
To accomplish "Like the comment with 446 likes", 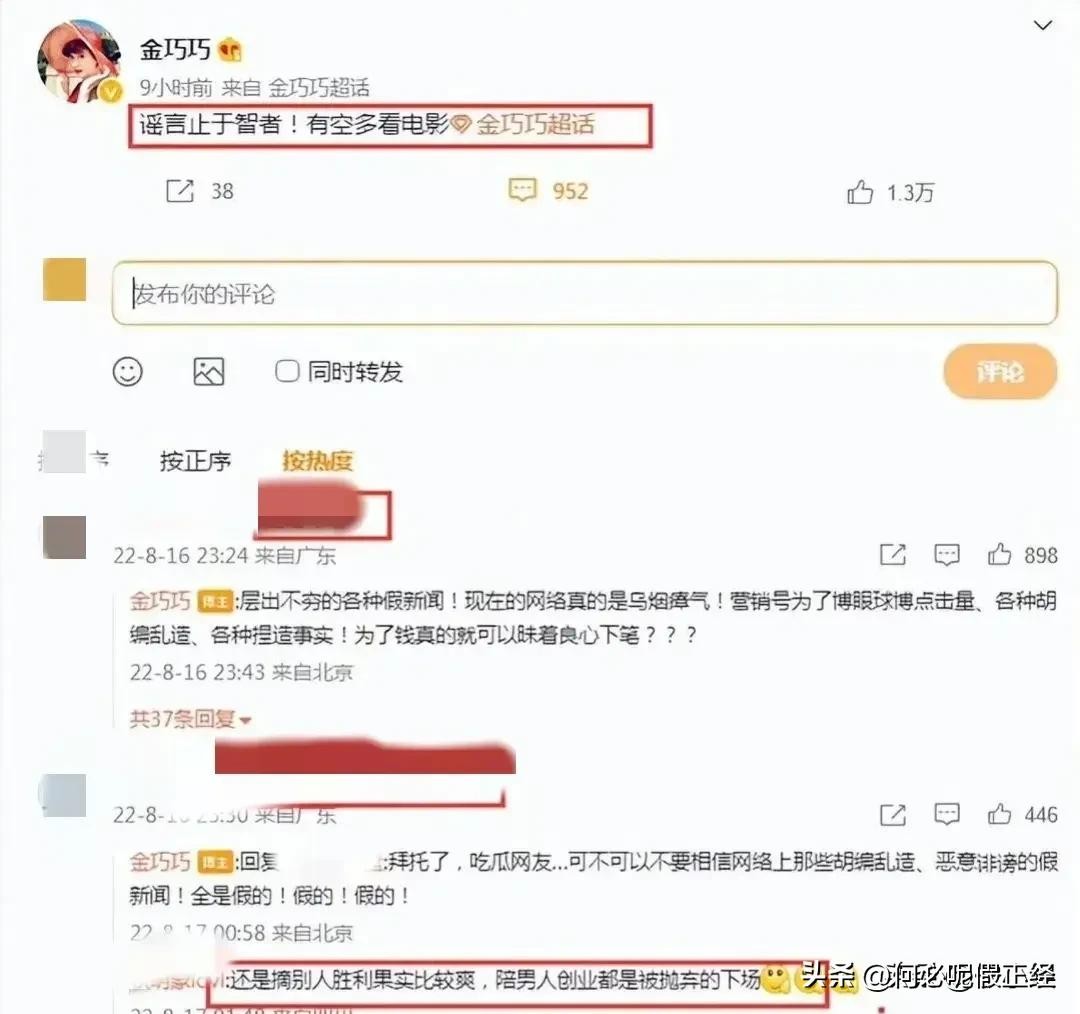I will (999, 814).
